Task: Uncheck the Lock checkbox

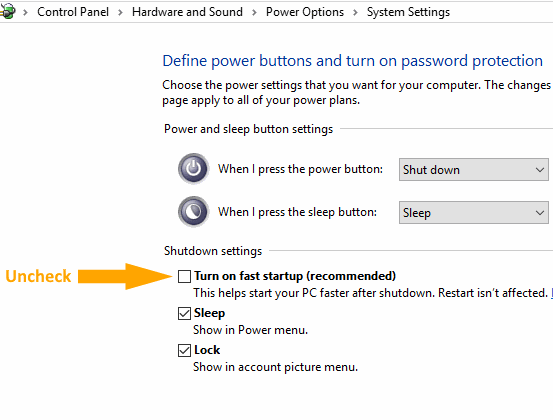Action: 184,350
